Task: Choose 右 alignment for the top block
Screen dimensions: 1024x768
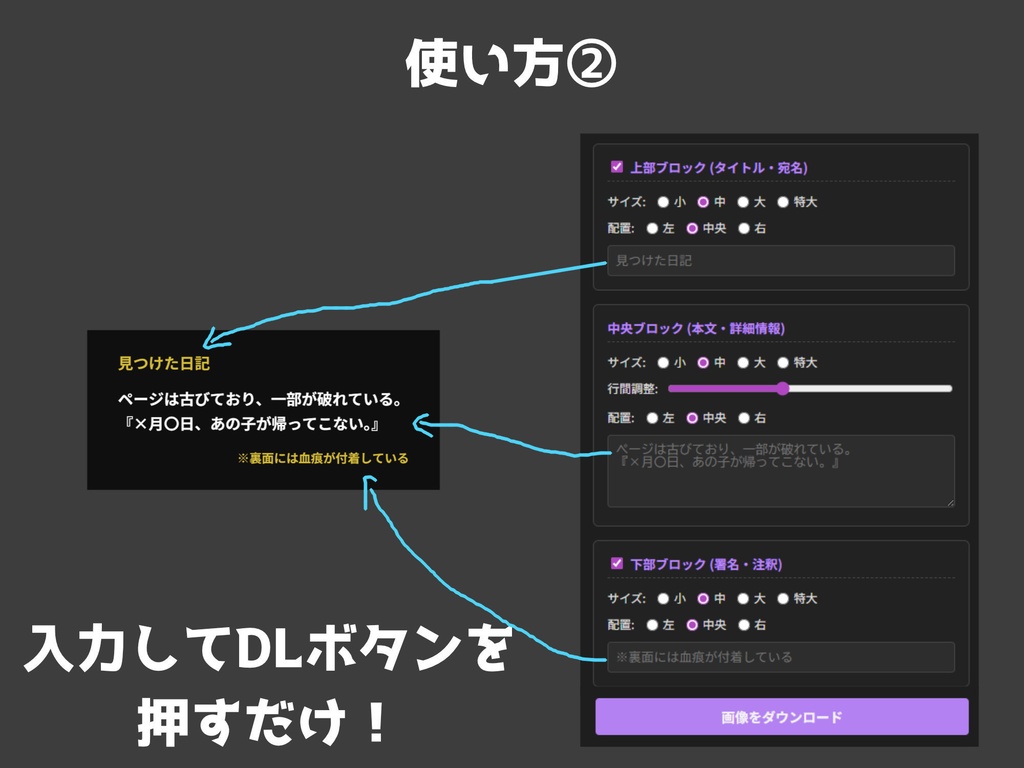Action: tap(743, 228)
